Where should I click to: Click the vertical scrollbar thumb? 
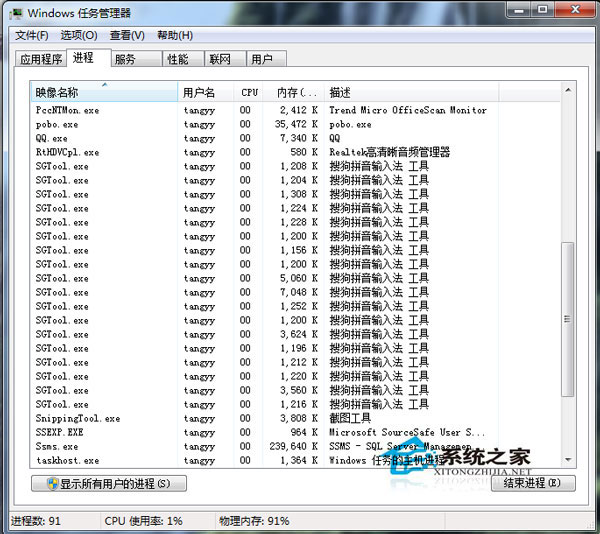pos(567,319)
